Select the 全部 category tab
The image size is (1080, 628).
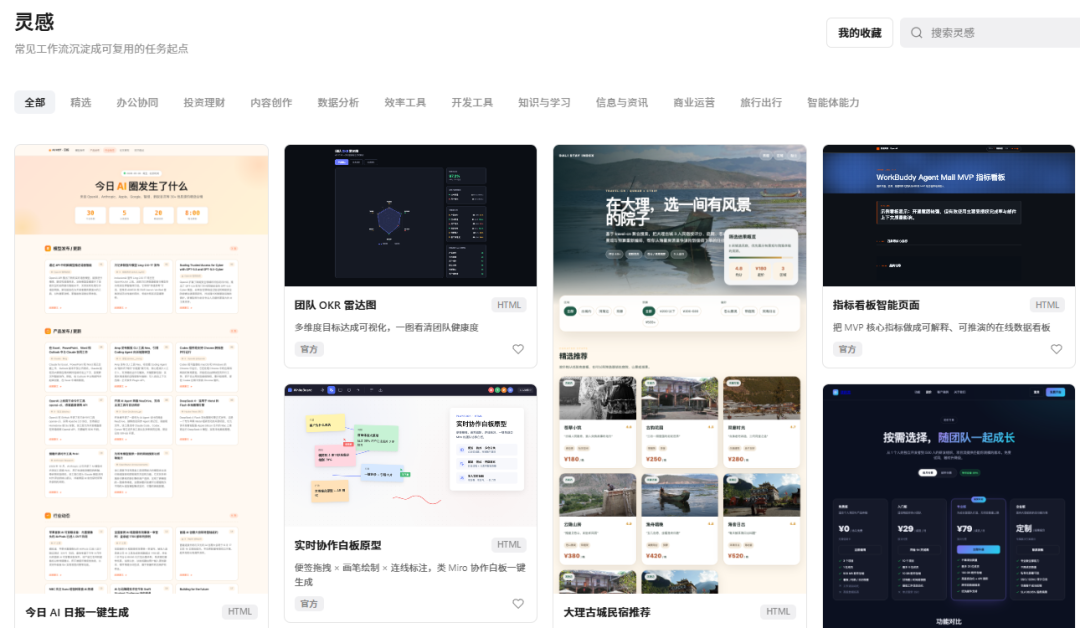[35, 103]
